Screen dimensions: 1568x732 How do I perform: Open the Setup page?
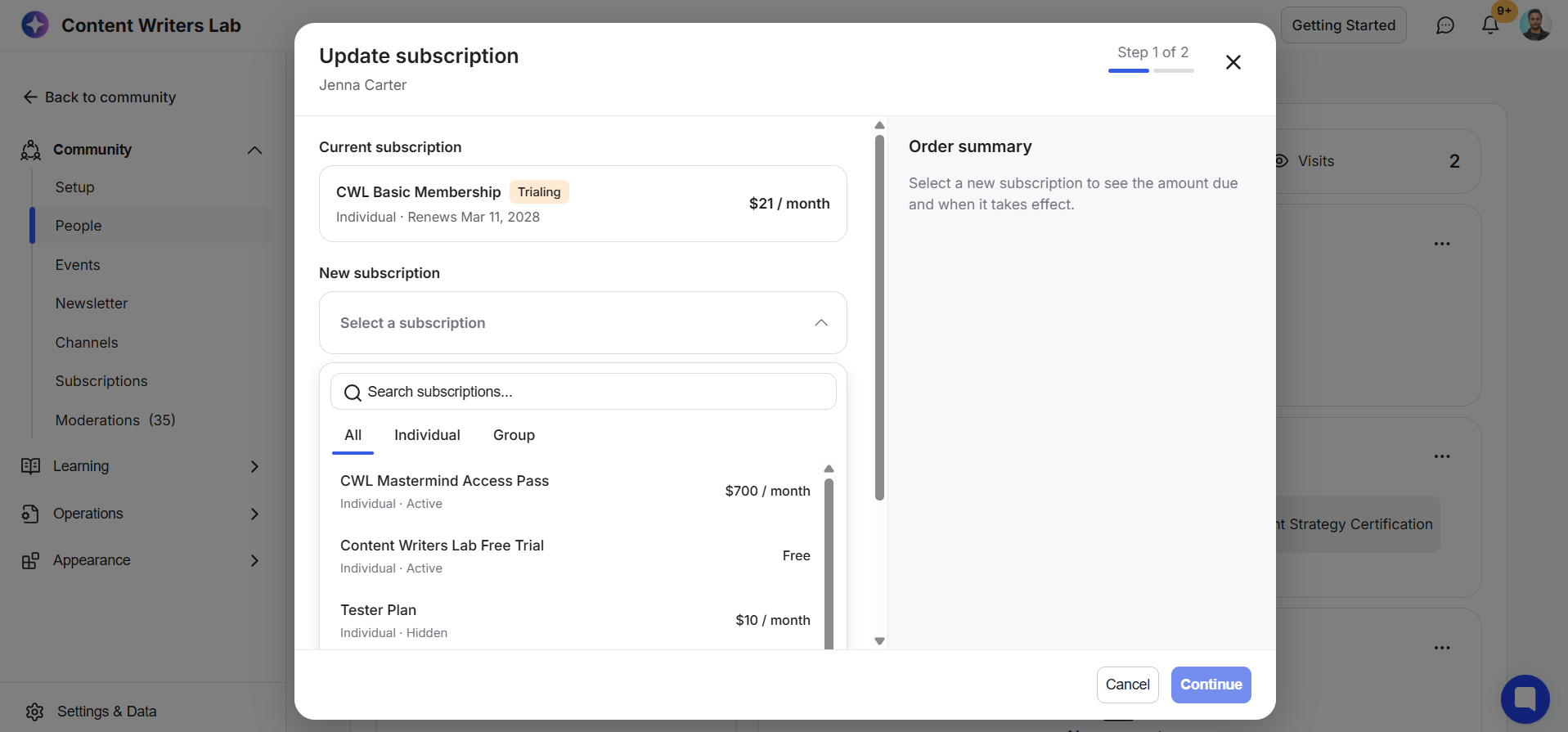click(x=75, y=187)
